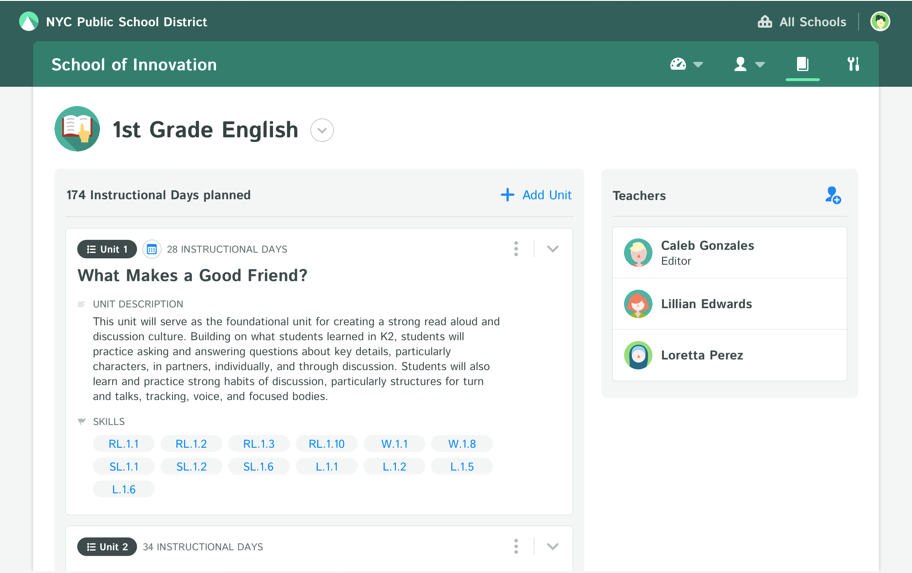Open Unit 1 three-dot options menu
The image size is (912, 573).
coord(516,249)
